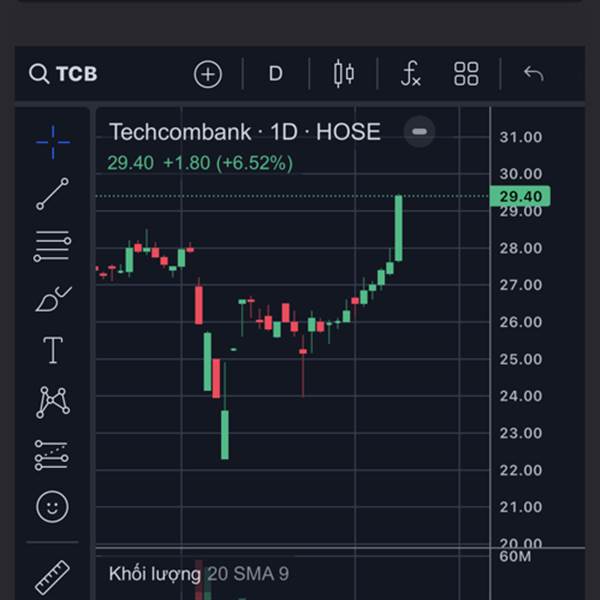Collapse the Techcombank legend with minus button
Screen dimensions: 600x600
coord(419,132)
